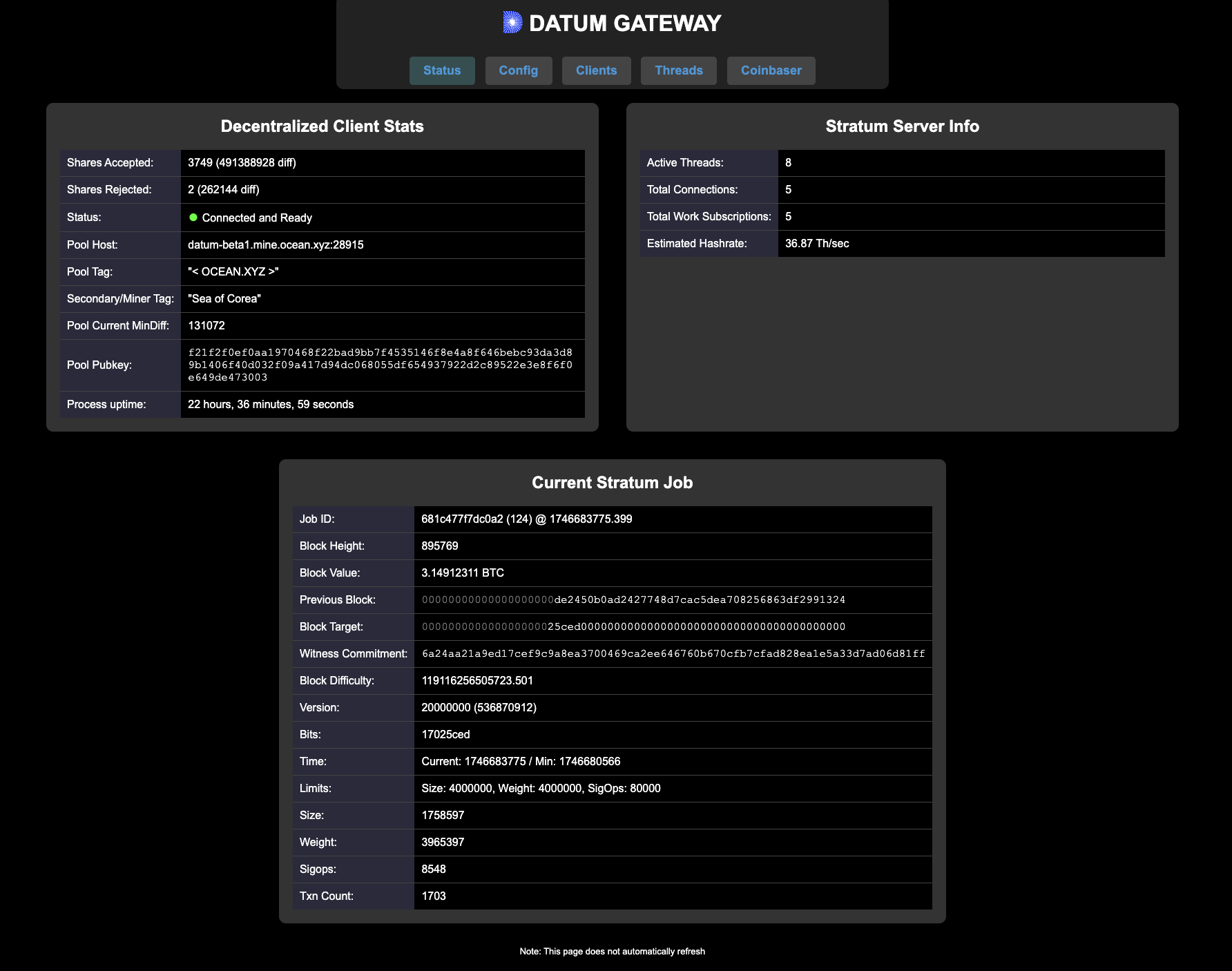
Task: Click the pool tag "< OCEAN.XYZ >" value
Action: (x=233, y=272)
